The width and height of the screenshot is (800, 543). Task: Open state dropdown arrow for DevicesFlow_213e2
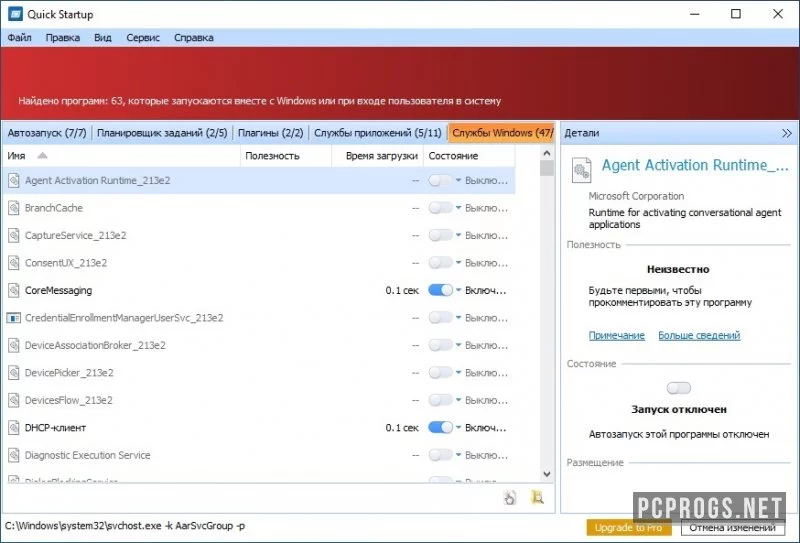458,400
